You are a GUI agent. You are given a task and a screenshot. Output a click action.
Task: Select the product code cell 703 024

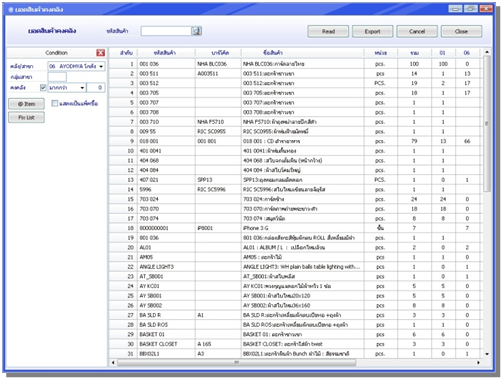(x=166, y=199)
